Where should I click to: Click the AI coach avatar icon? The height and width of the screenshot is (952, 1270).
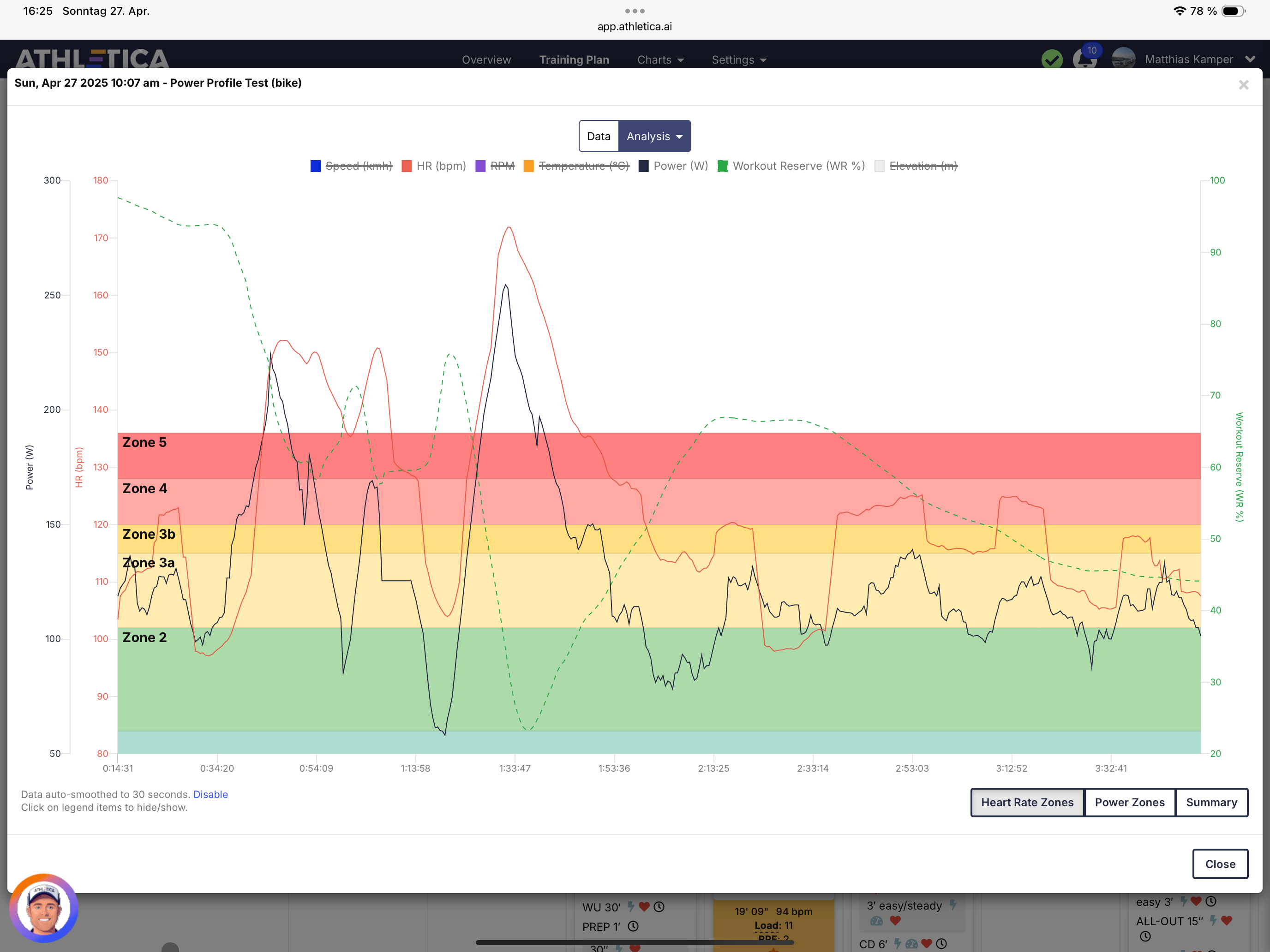tap(44, 908)
